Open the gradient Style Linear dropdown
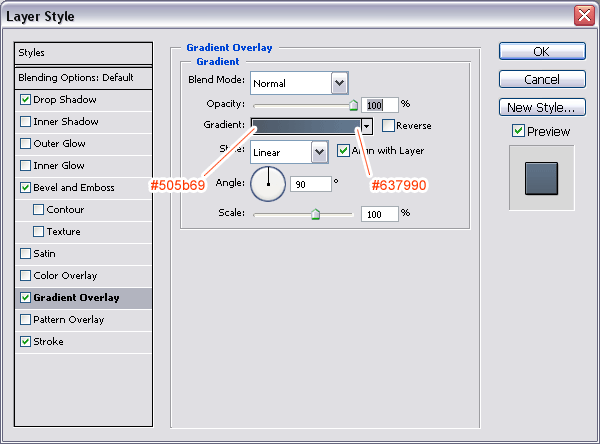Image resolution: width=600 pixels, height=444 pixels. coord(319,152)
